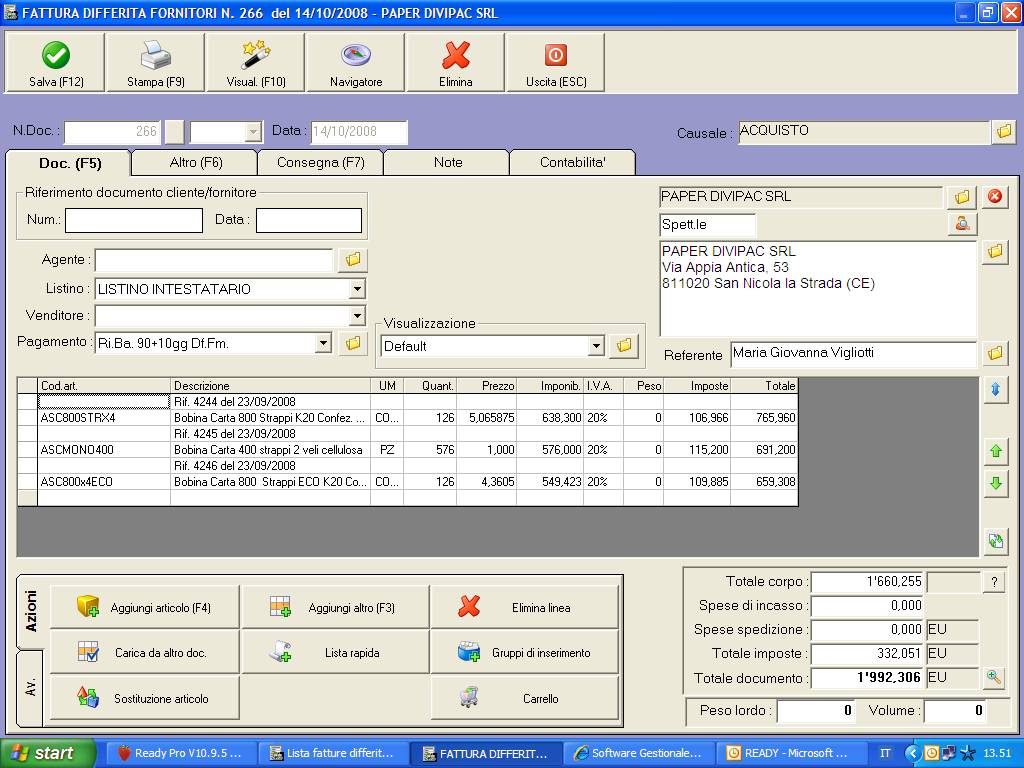1024x768 pixels.
Task: Click the refresh grid icon below arrows
Action: pos(995,541)
